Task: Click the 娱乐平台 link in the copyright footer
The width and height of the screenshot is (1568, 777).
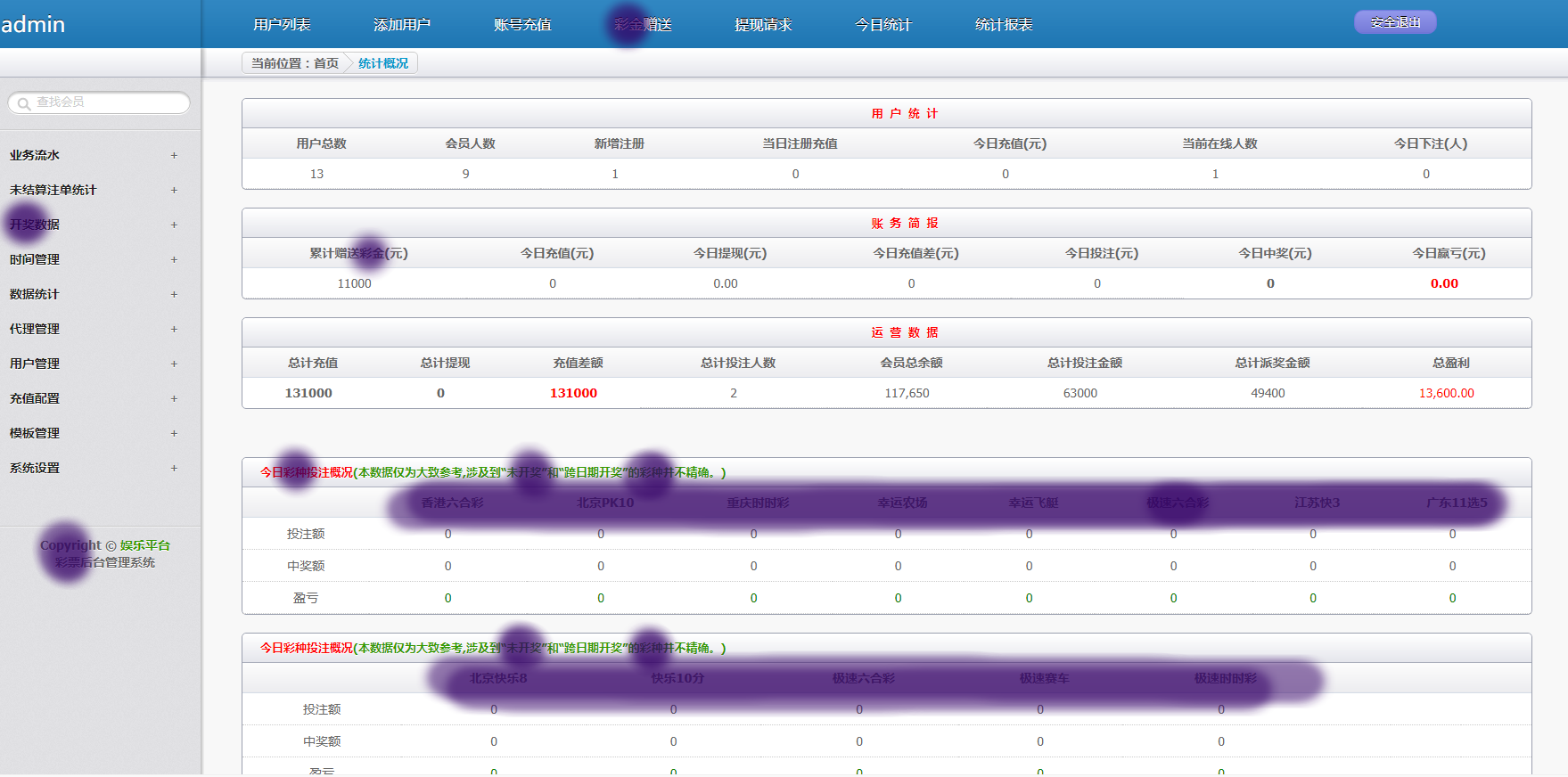Action: (x=145, y=545)
